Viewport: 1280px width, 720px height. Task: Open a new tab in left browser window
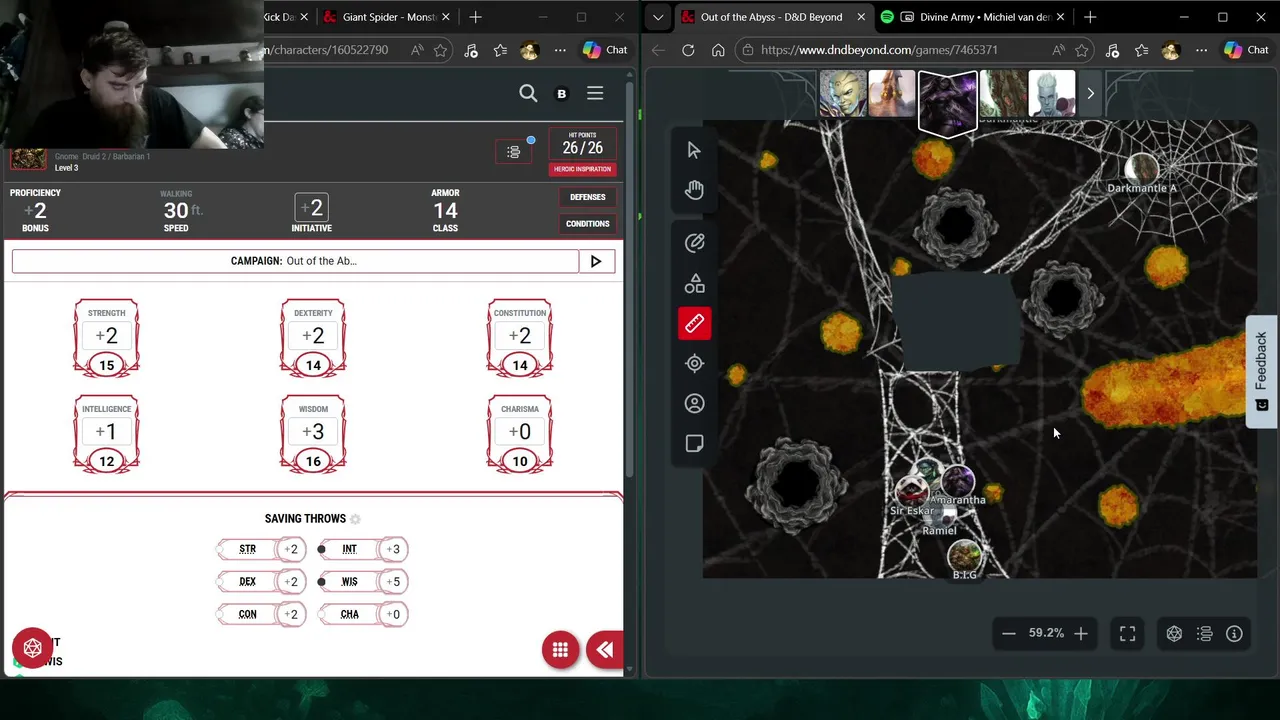pos(476,17)
